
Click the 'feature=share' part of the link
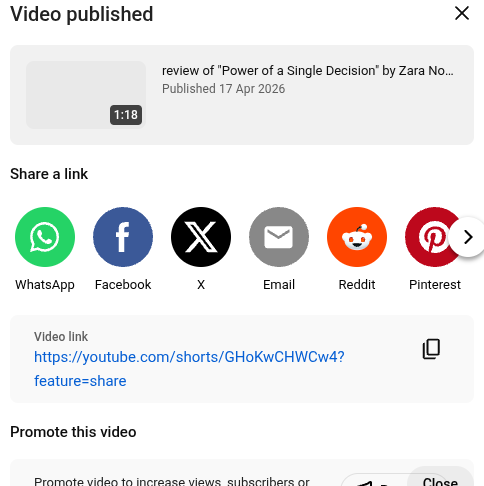coord(80,381)
